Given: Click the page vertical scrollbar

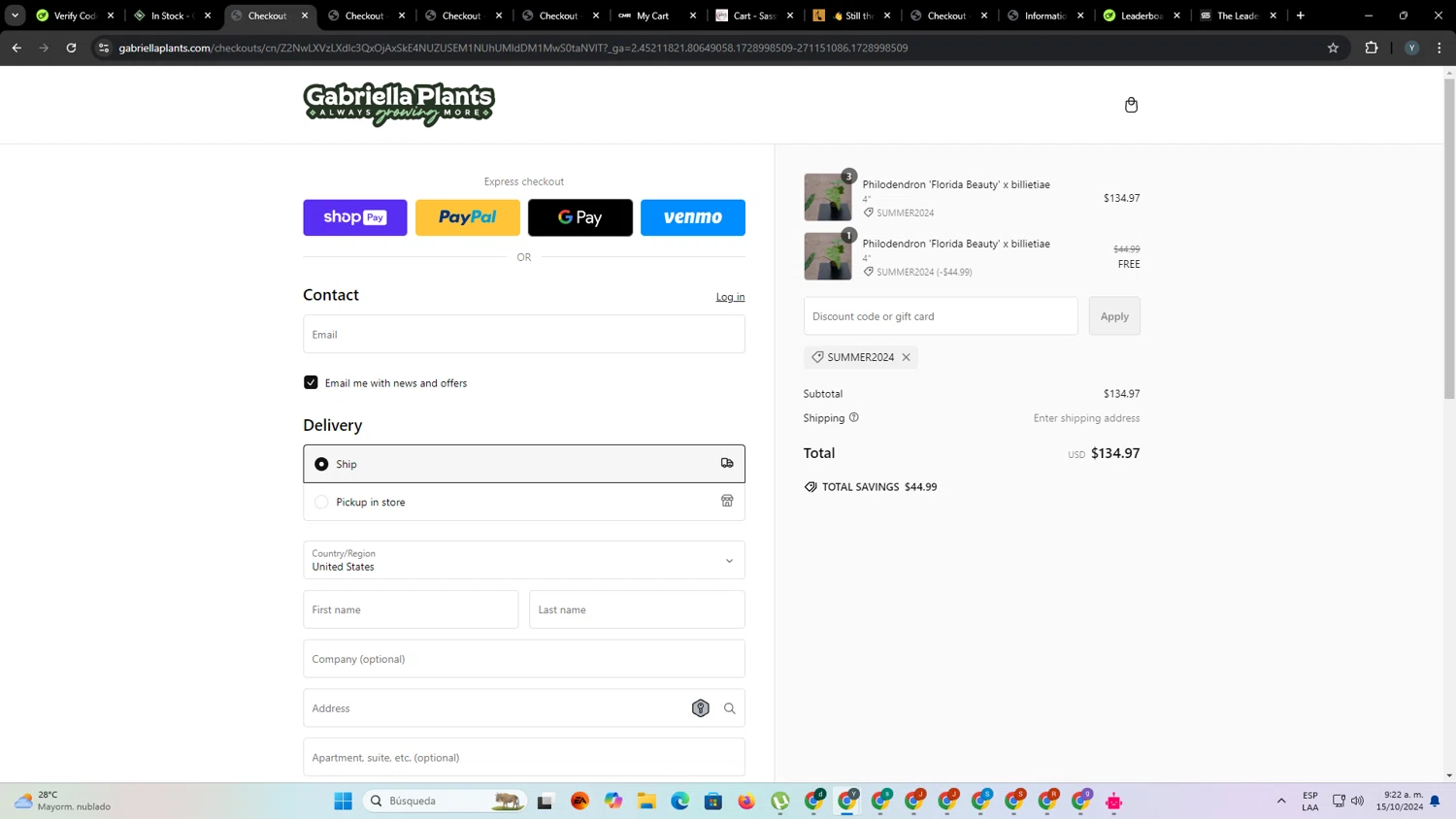Looking at the screenshot, I should (x=1449, y=238).
